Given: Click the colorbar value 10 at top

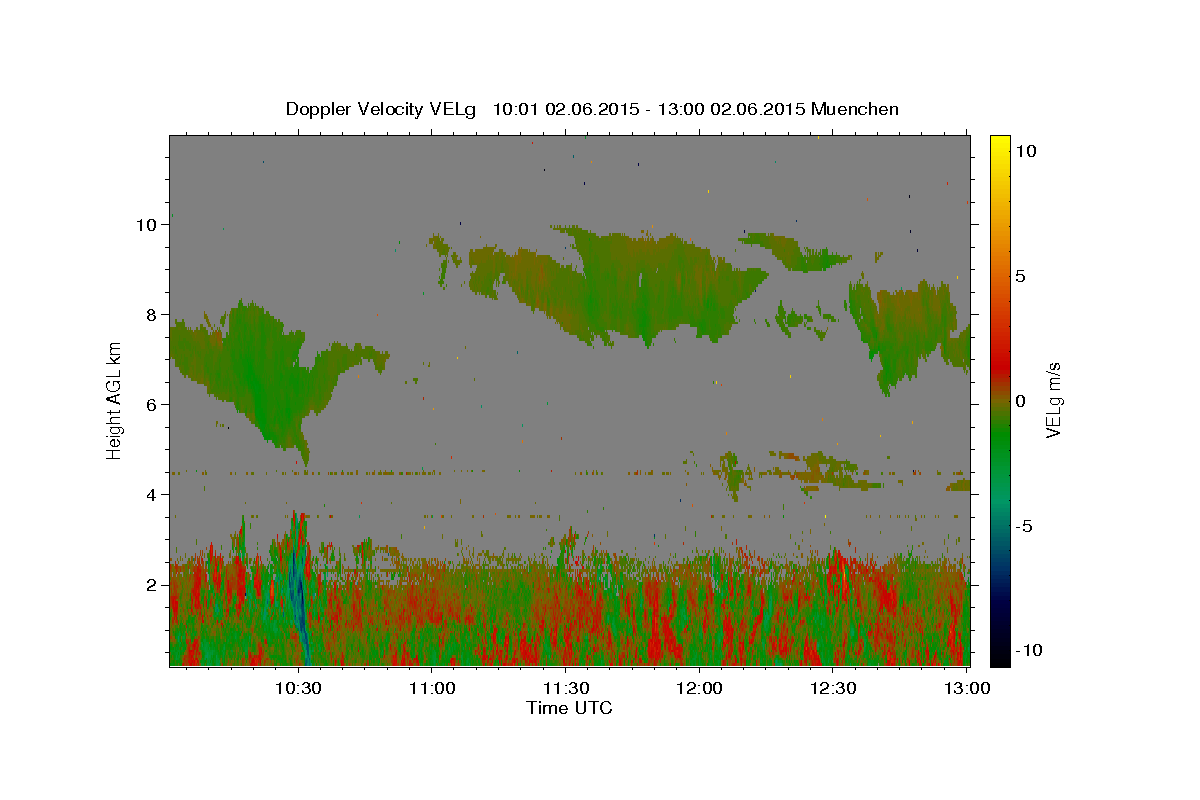Looking at the screenshot, I should tap(1026, 150).
